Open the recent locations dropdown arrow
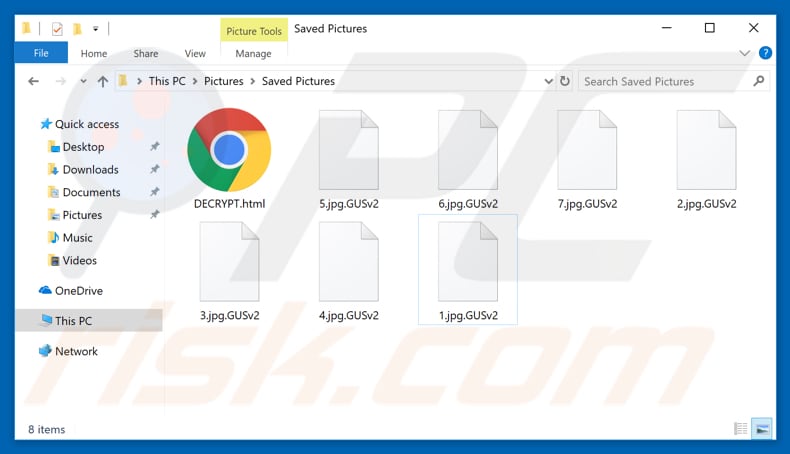Image resolution: width=790 pixels, height=454 pixels. tap(83, 81)
